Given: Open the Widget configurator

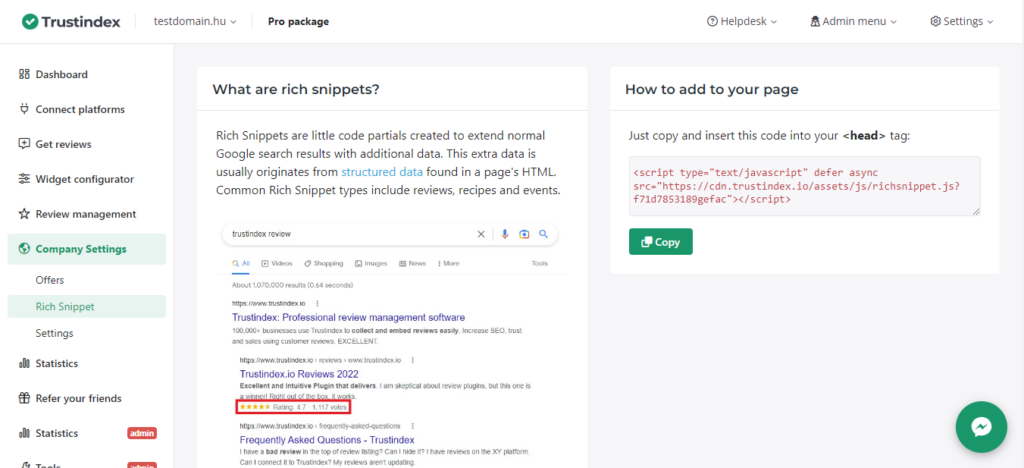Looking at the screenshot, I should [84, 179].
